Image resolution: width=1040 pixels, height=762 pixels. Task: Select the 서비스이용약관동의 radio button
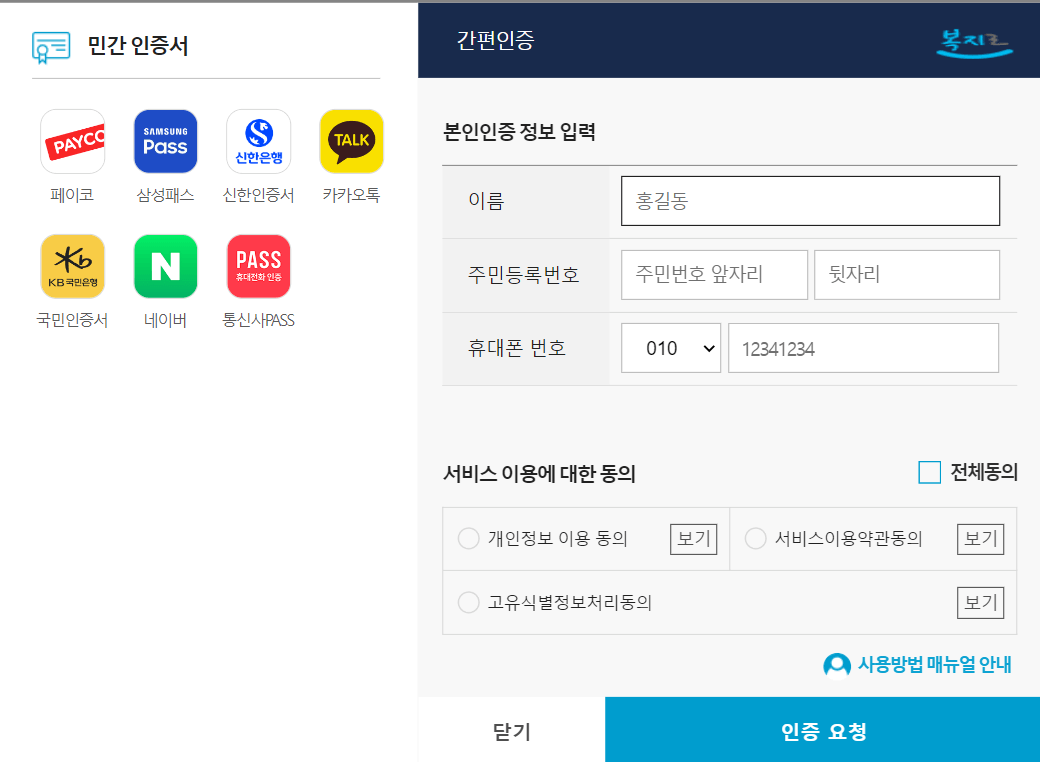pos(756,538)
